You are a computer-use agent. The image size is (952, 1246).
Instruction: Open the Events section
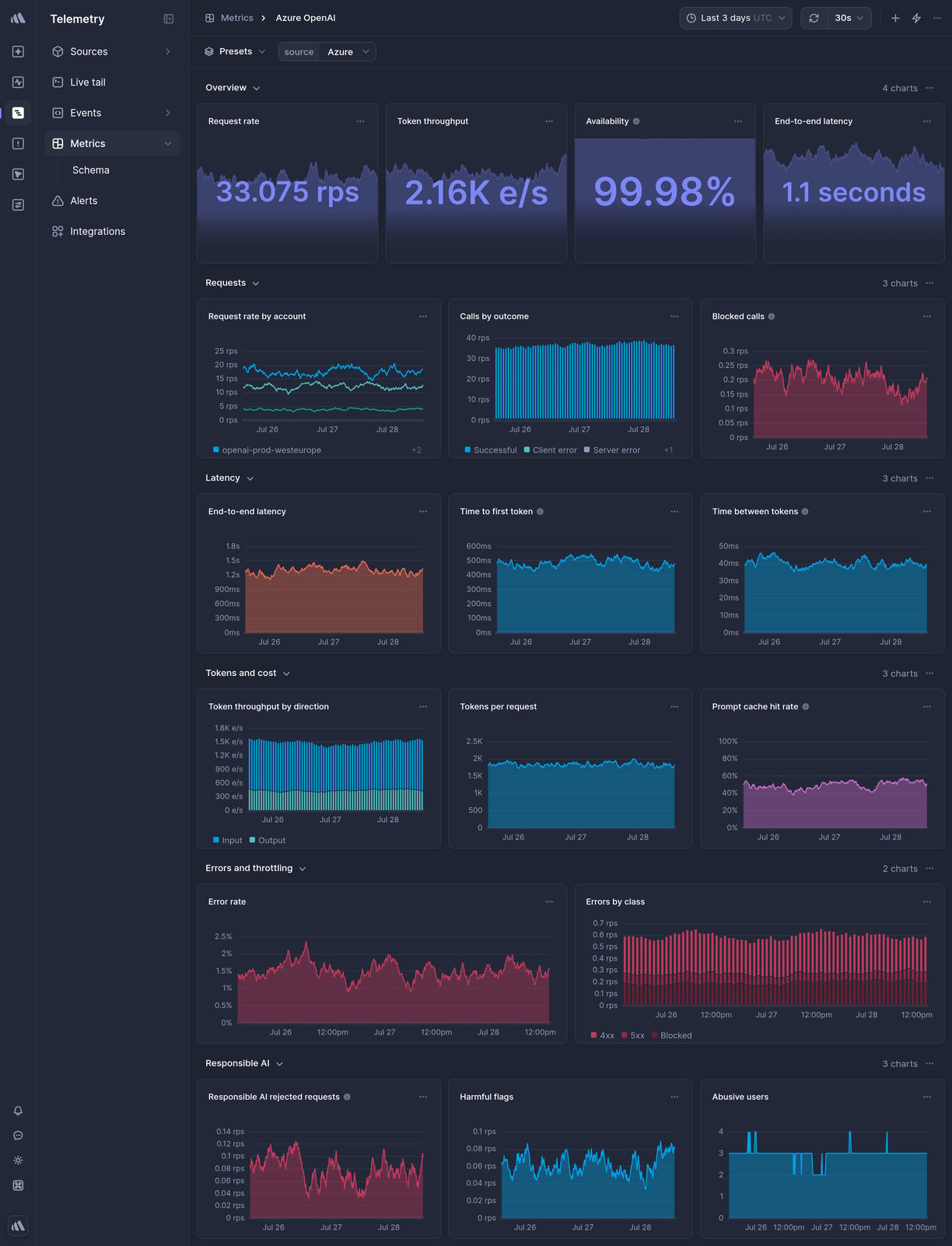click(112, 113)
